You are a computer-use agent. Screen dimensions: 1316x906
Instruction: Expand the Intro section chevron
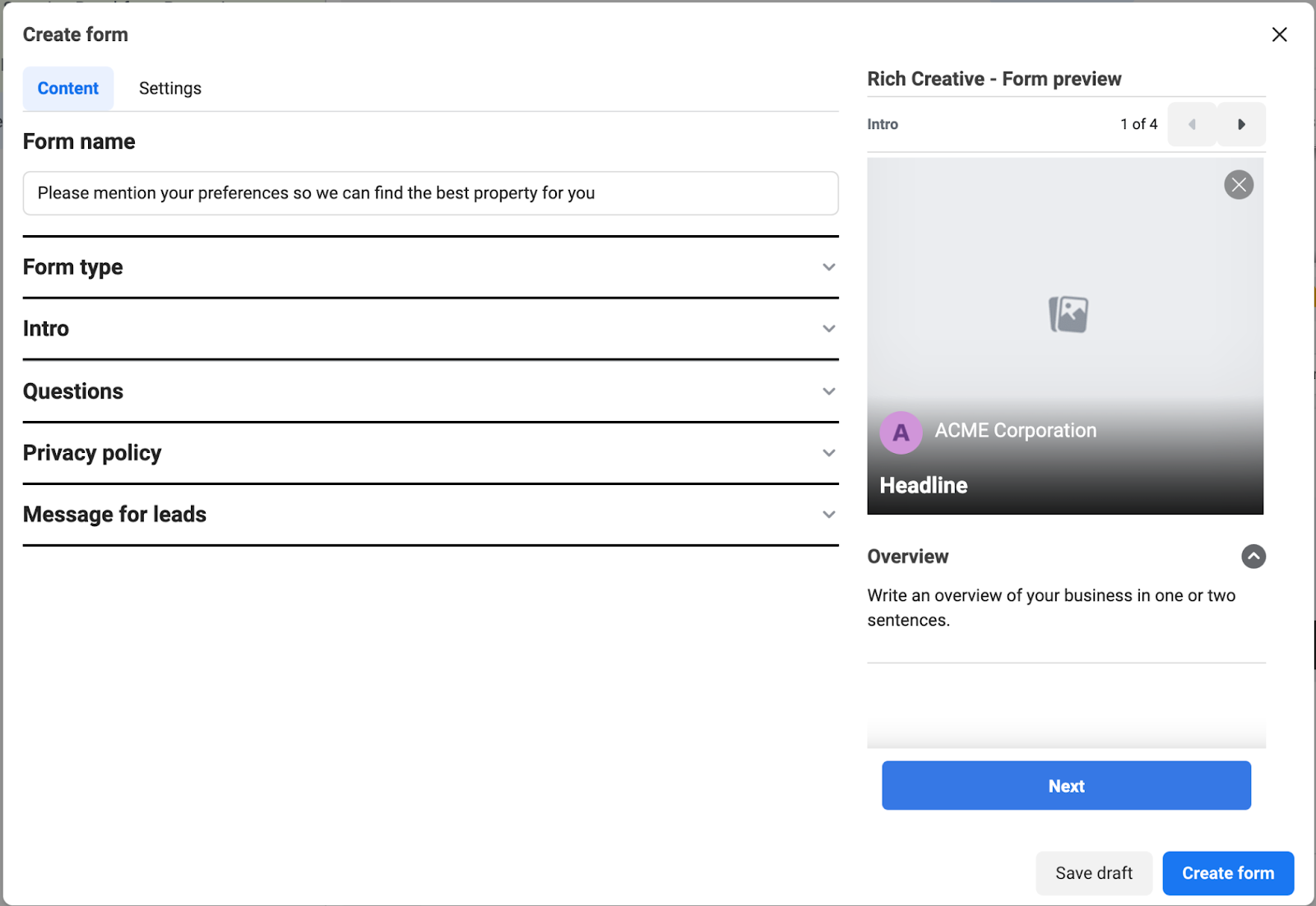(x=828, y=329)
